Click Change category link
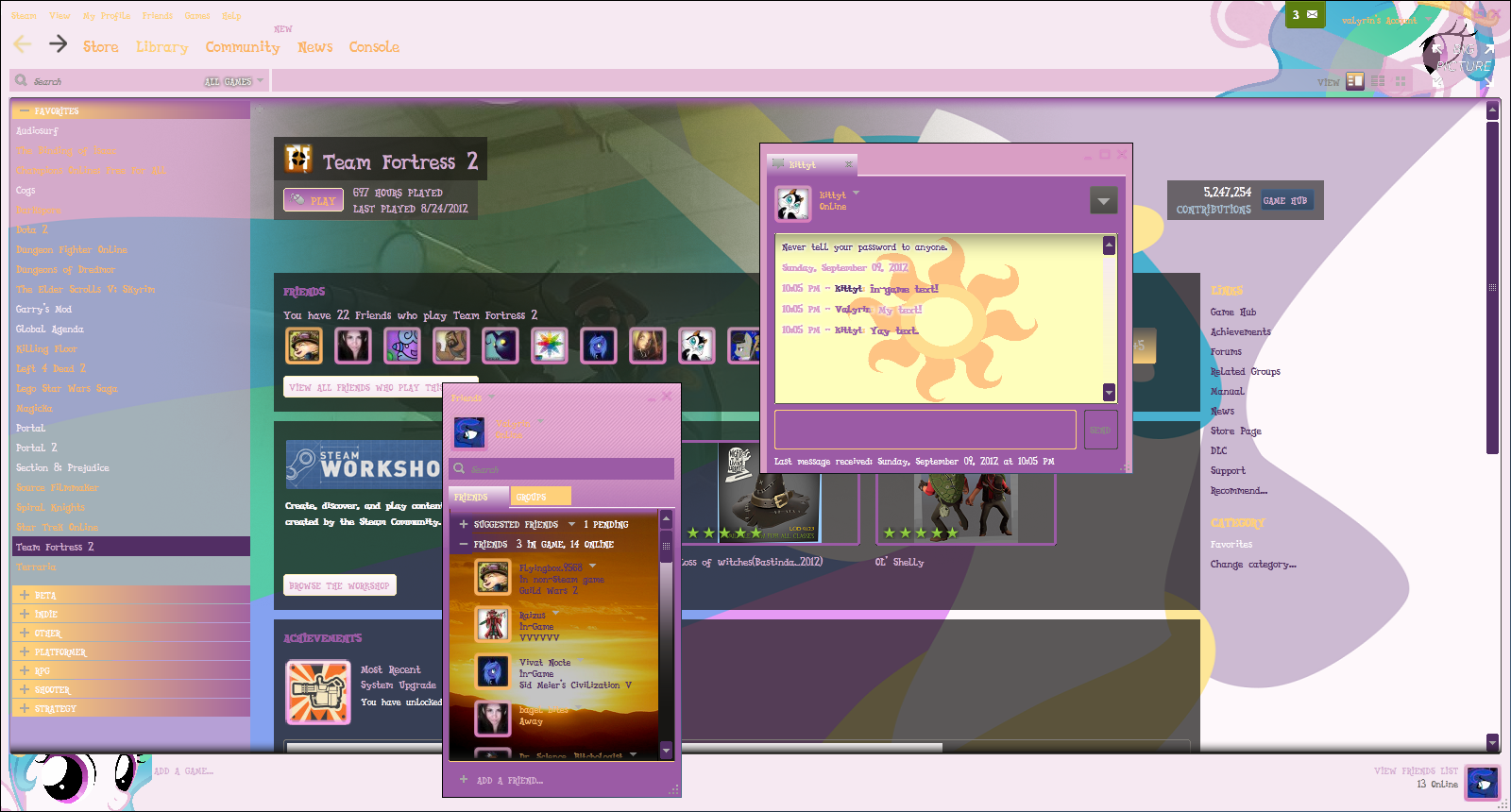The width and height of the screenshot is (1511, 812). click(x=1253, y=564)
